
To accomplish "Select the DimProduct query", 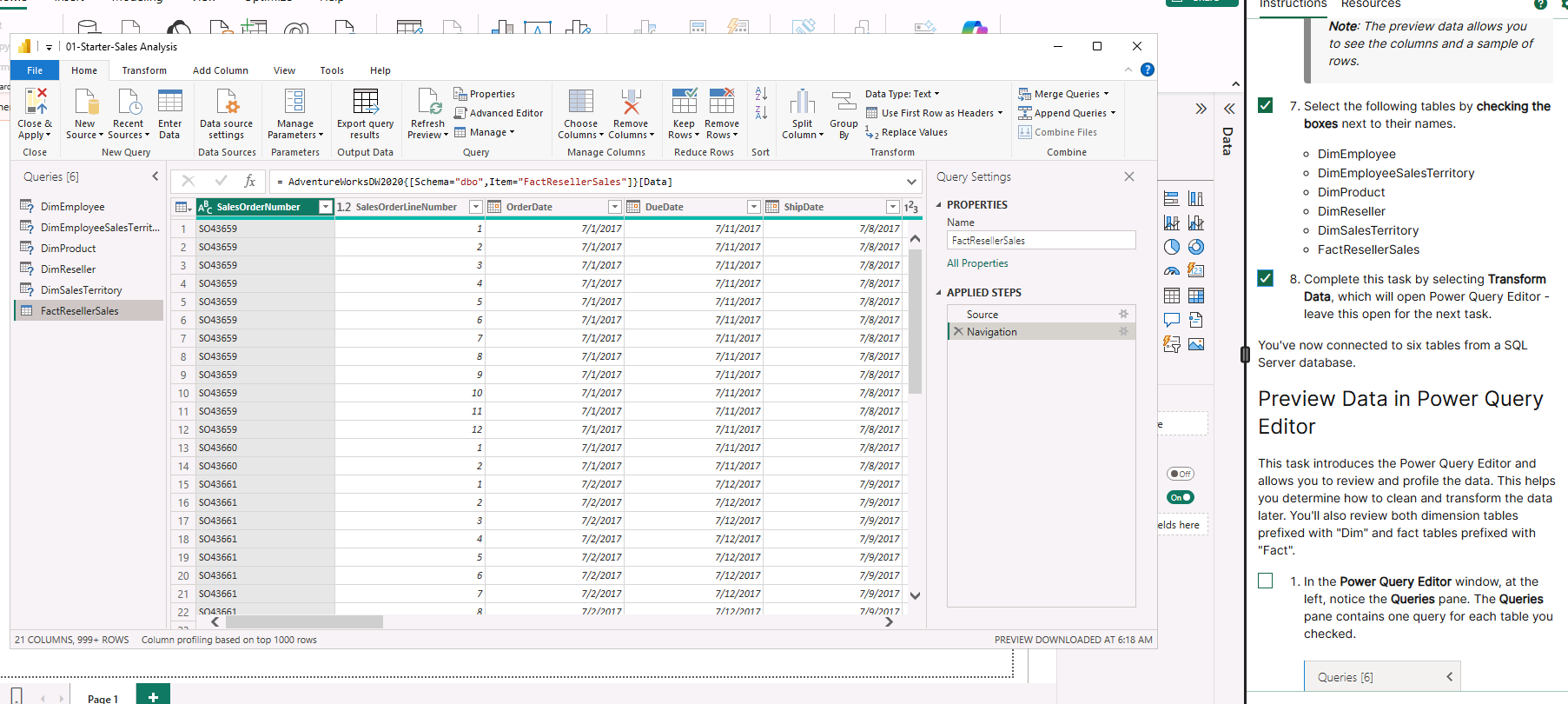I will (x=89, y=249).
